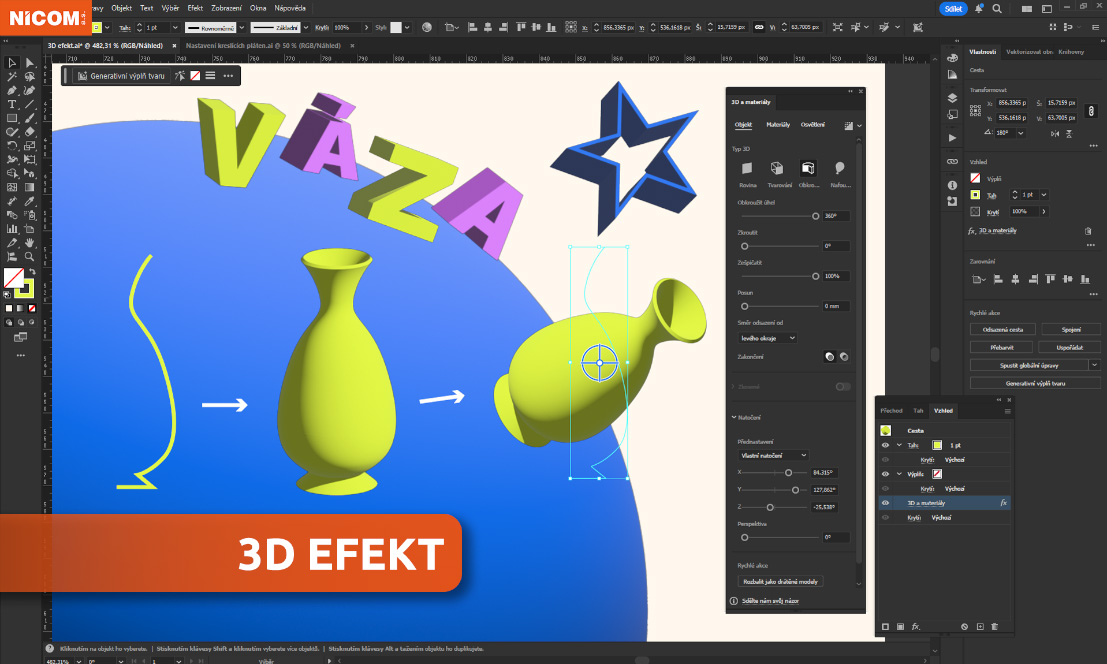
Task: Select the Eyedropper tool
Action: [30, 201]
